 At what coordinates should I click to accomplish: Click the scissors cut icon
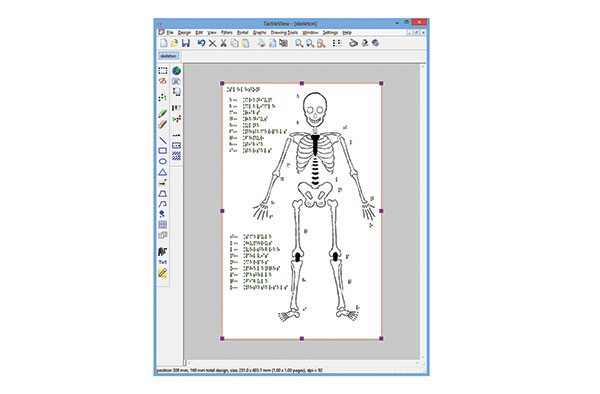pyautogui.click(x=223, y=43)
